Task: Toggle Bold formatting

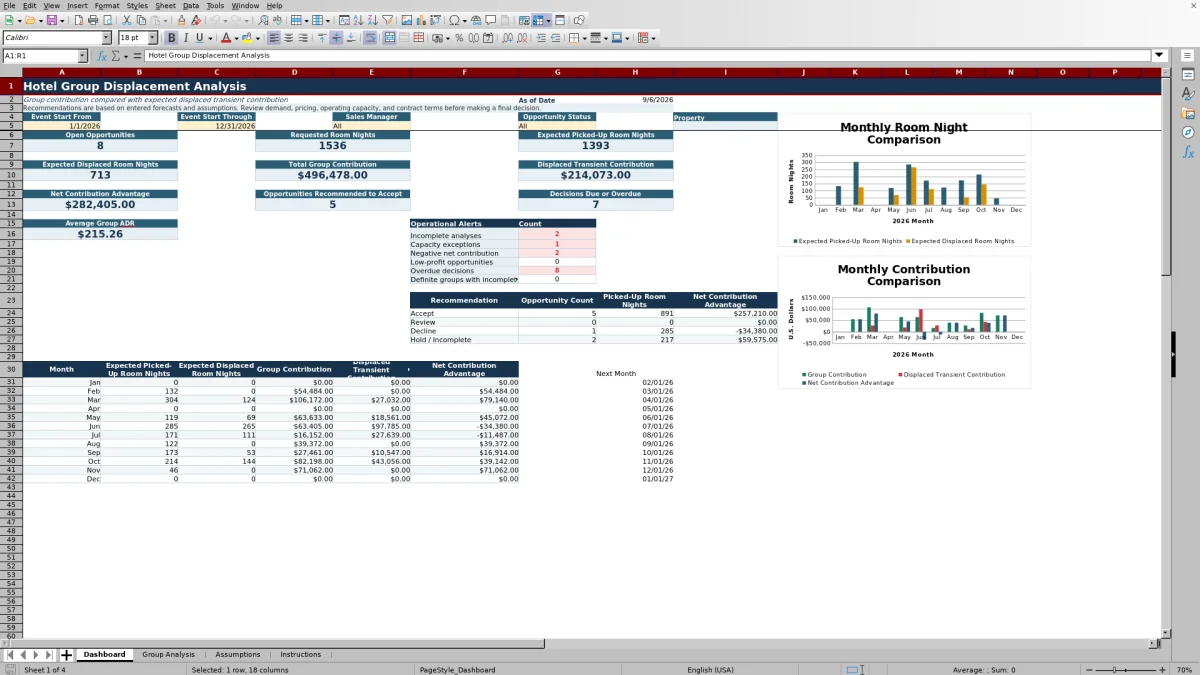Action: tap(171, 38)
